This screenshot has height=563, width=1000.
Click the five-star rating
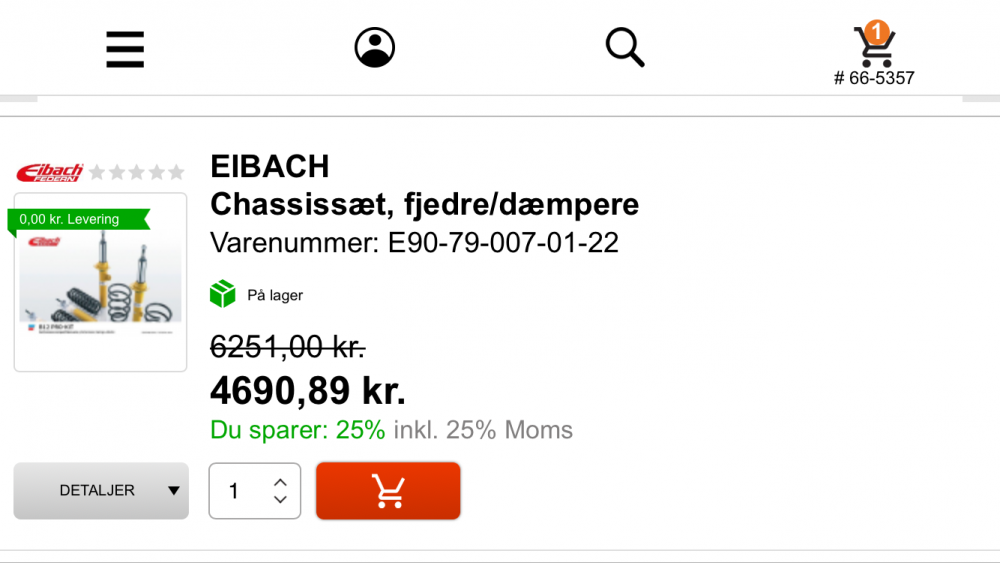pyautogui.click(x=137, y=172)
